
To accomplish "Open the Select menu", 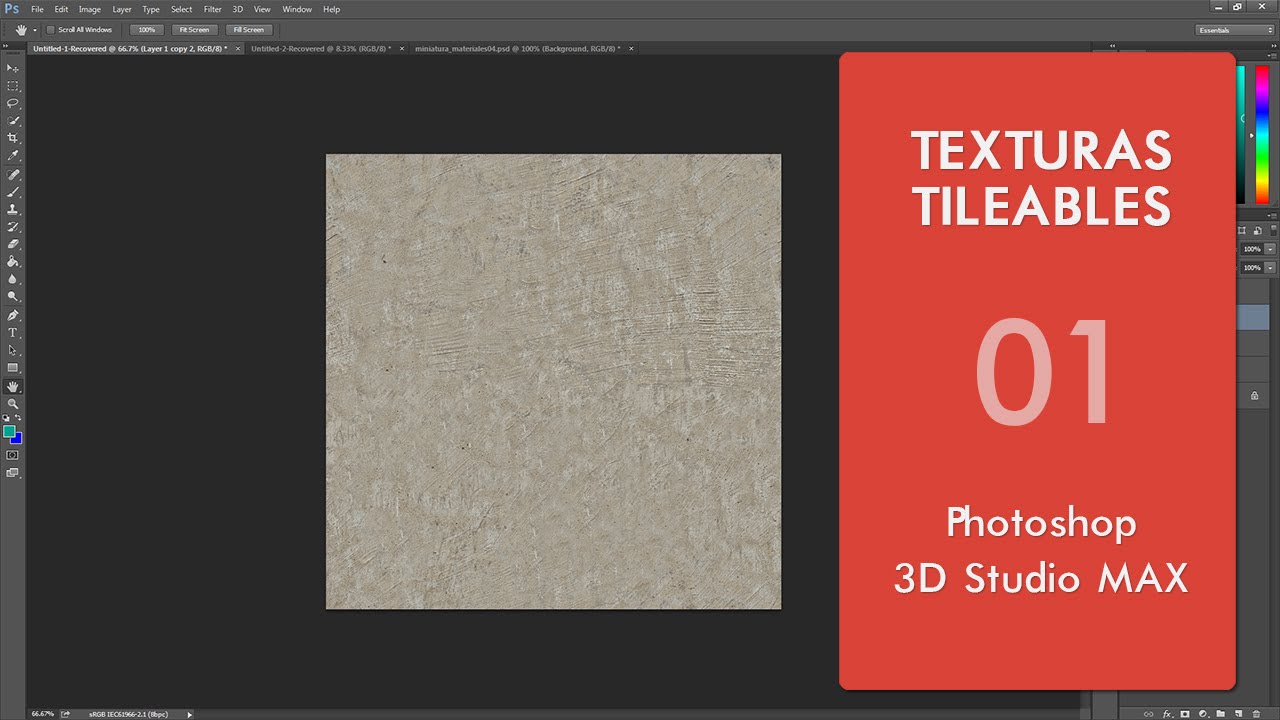I will 181,9.
